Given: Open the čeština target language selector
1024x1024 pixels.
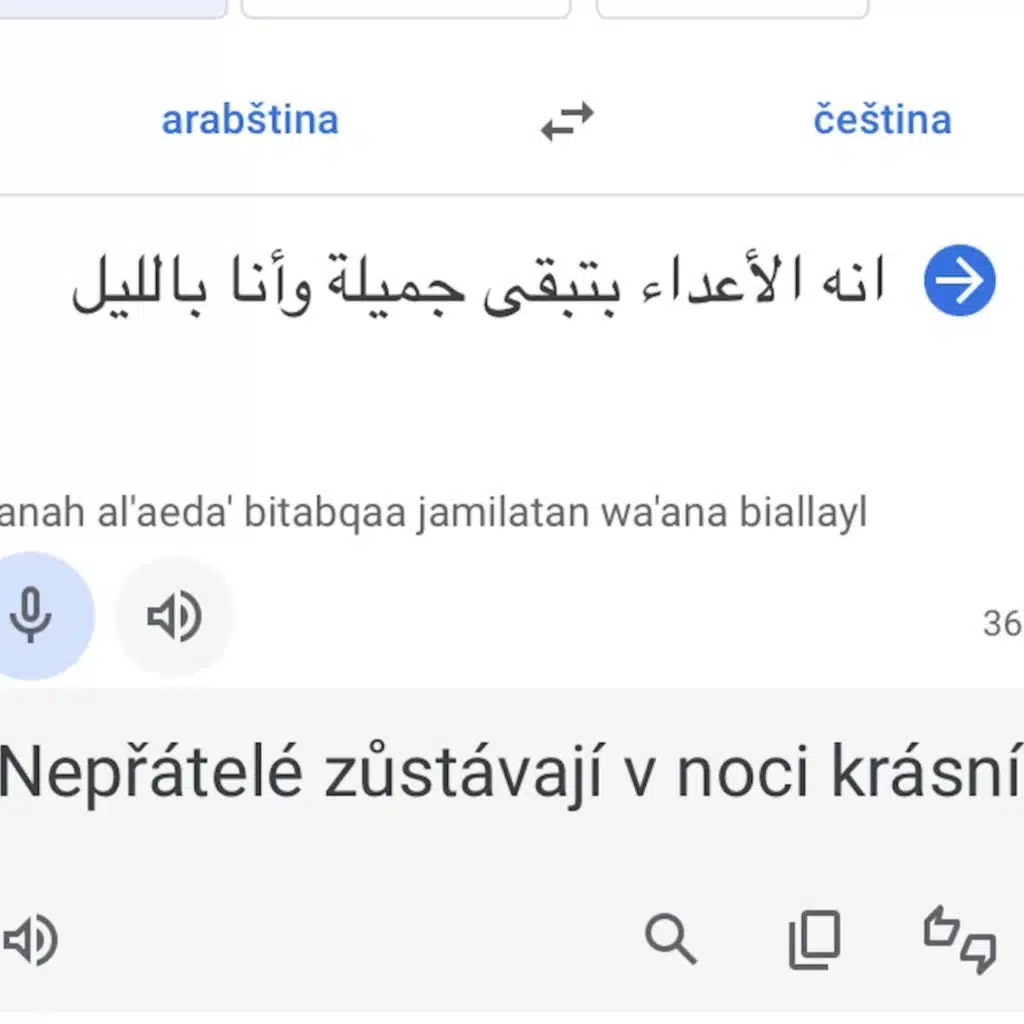Looking at the screenshot, I should tap(882, 120).
